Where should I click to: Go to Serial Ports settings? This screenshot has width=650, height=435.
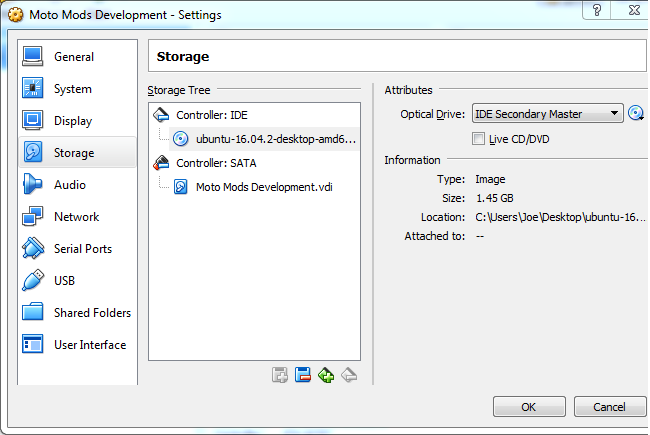(x=78, y=248)
